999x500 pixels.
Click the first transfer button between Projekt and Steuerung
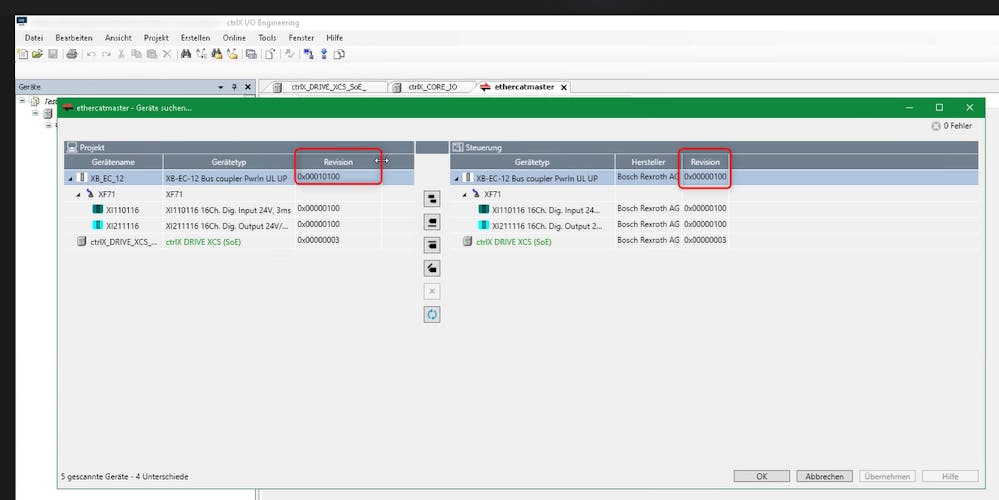(x=432, y=200)
